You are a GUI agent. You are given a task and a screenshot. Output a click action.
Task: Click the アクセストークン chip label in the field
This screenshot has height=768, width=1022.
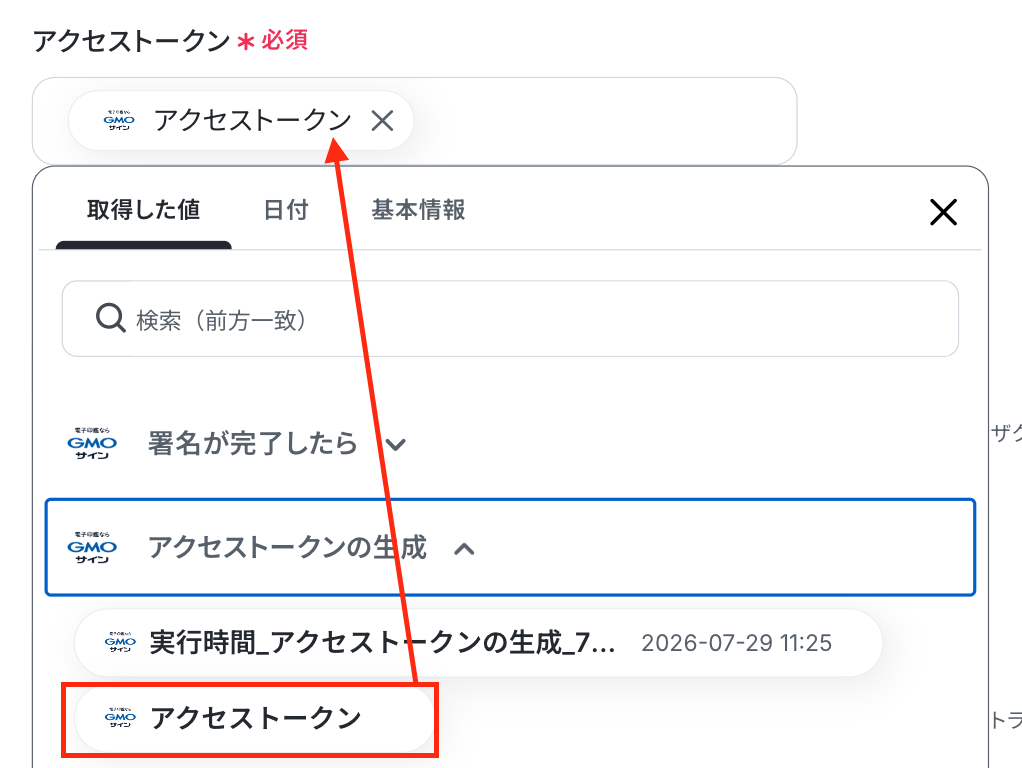(x=253, y=121)
